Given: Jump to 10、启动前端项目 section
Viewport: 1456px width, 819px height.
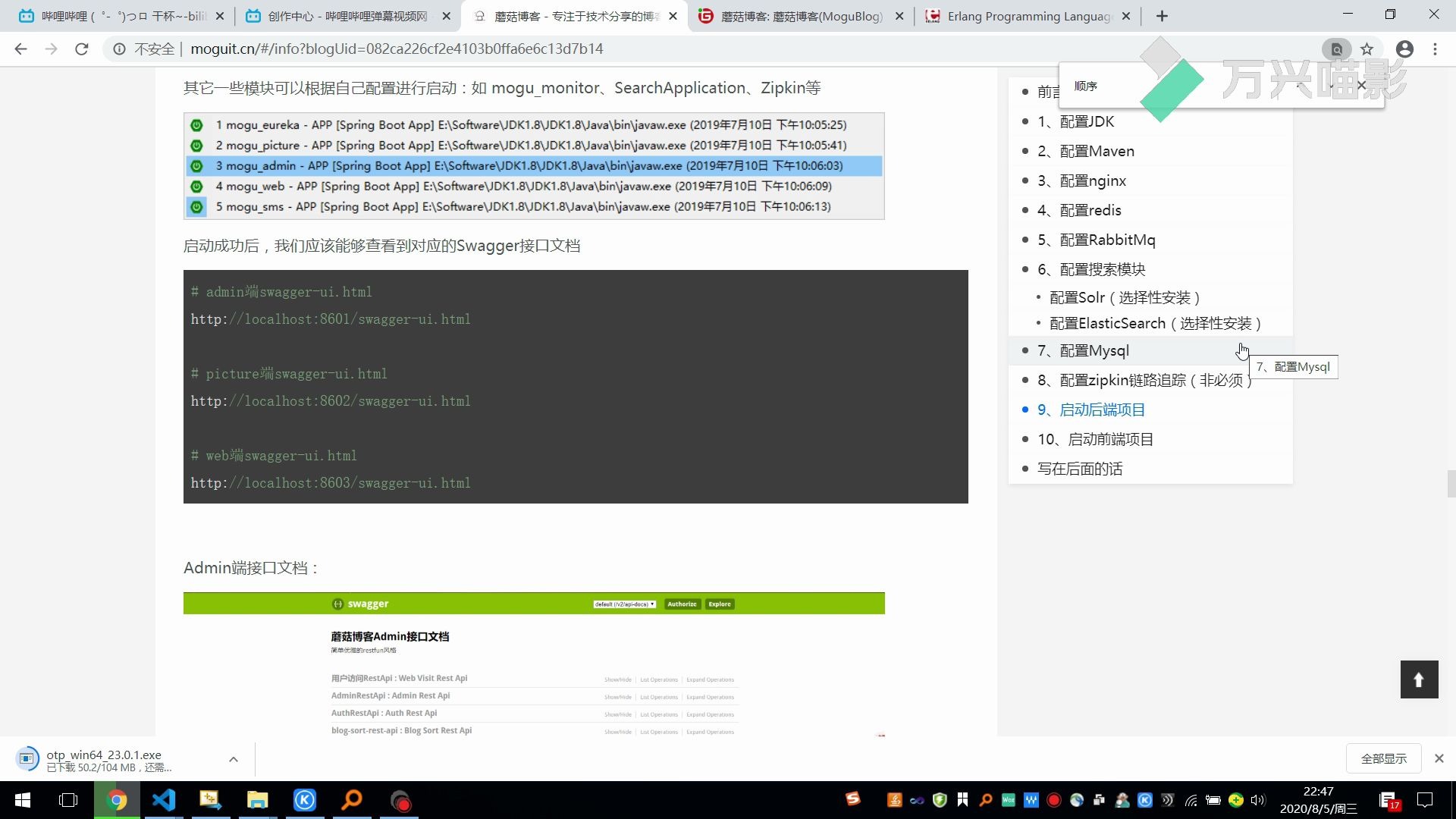Looking at the screenshot, I should [x=1096, y=439].
